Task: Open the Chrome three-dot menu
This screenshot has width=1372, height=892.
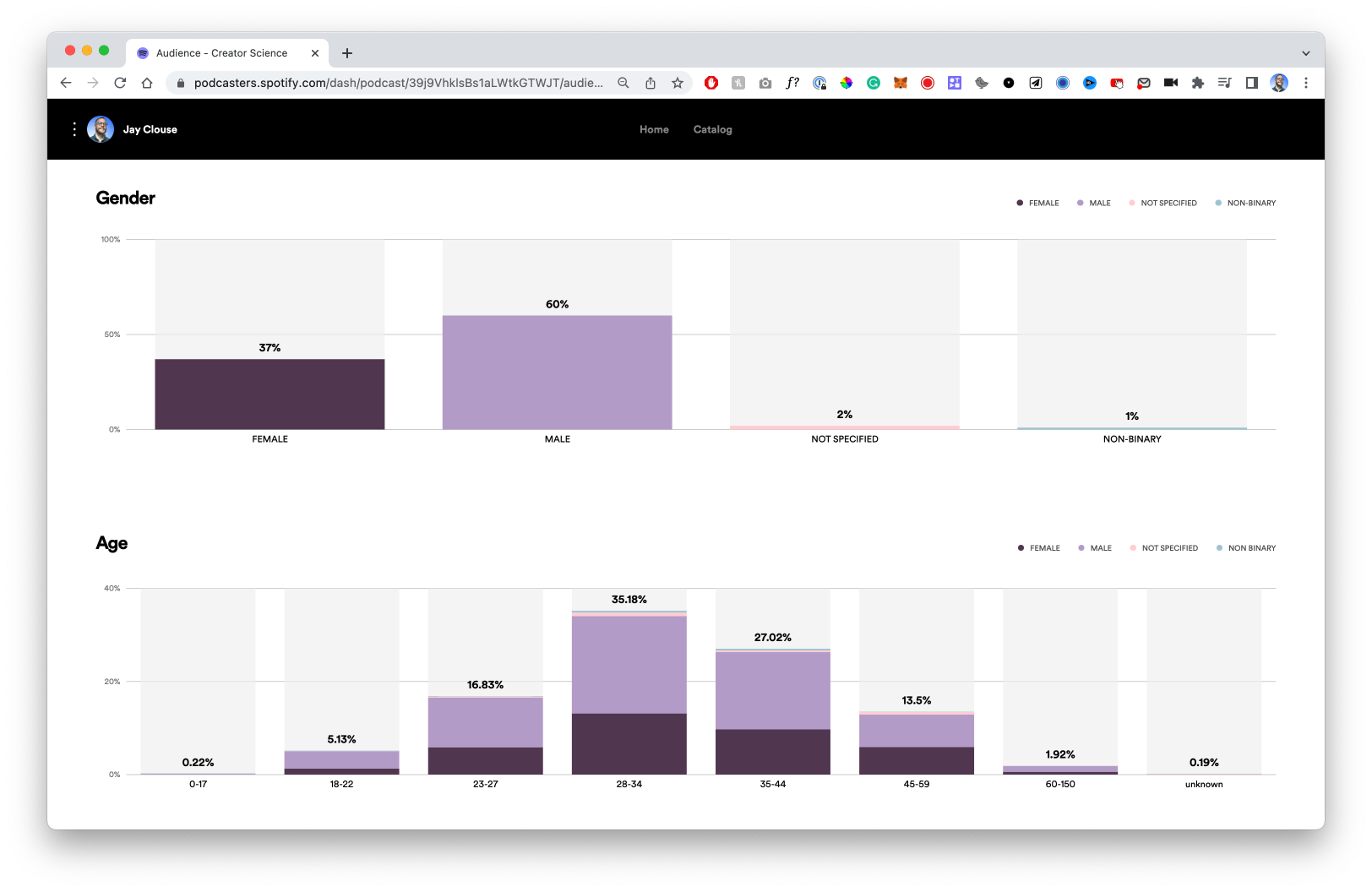Action: pos(1306,83)
